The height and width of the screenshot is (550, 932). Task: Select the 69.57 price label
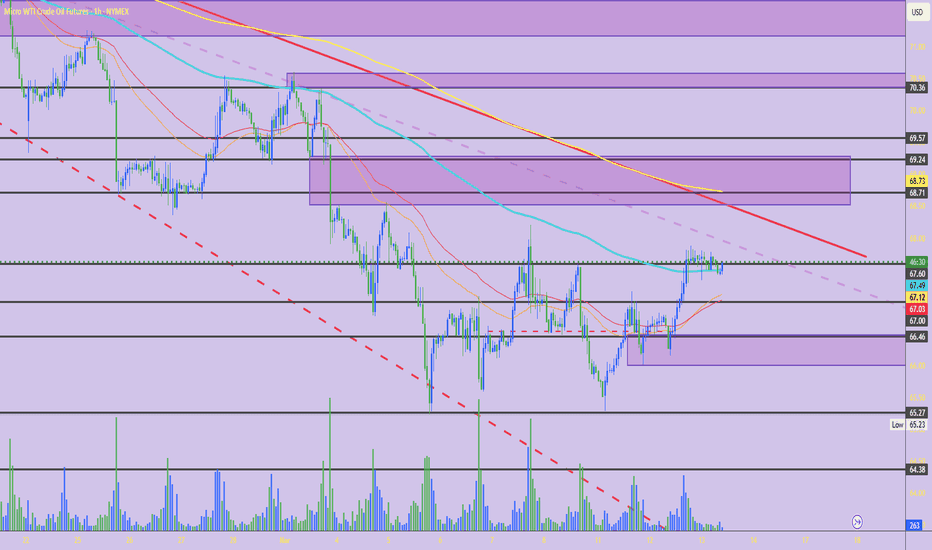point(917,138)
